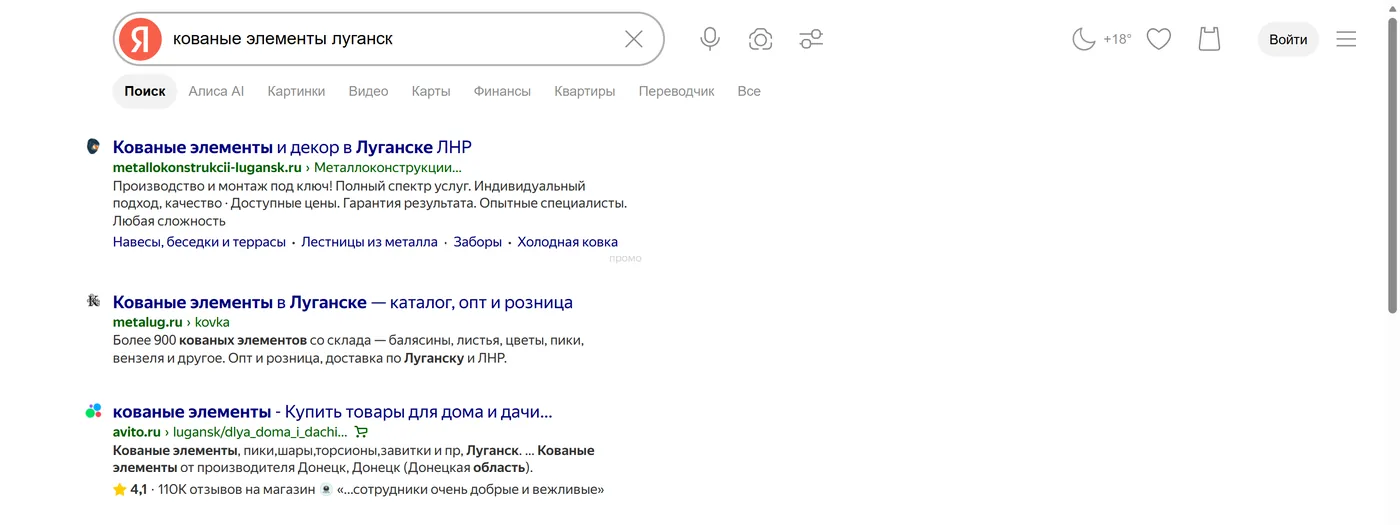
Task: Open the 'Металлоконструкции…' breadcrumb link
Action: (x=388, y=167)
